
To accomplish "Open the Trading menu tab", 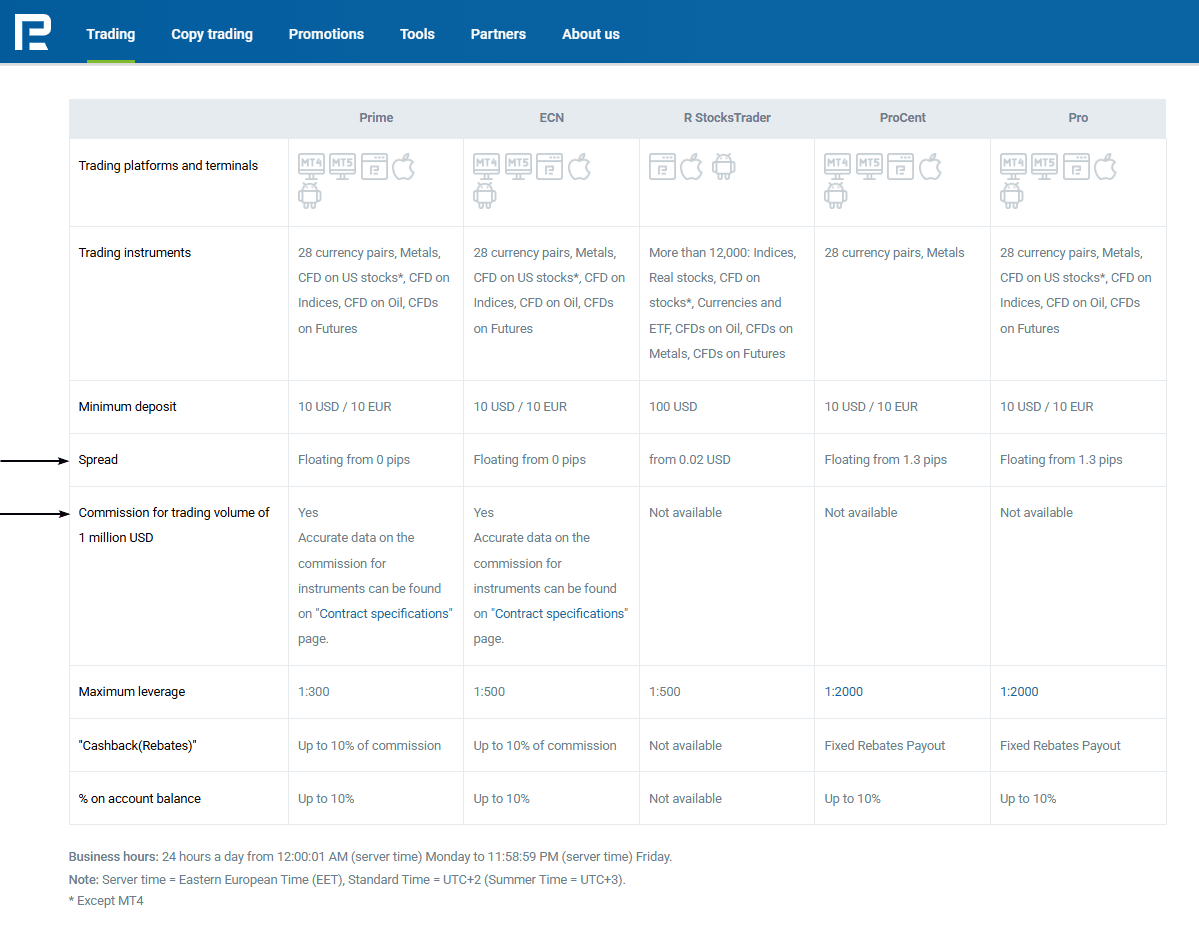I will pyautogui.click(x=111, y=34).
